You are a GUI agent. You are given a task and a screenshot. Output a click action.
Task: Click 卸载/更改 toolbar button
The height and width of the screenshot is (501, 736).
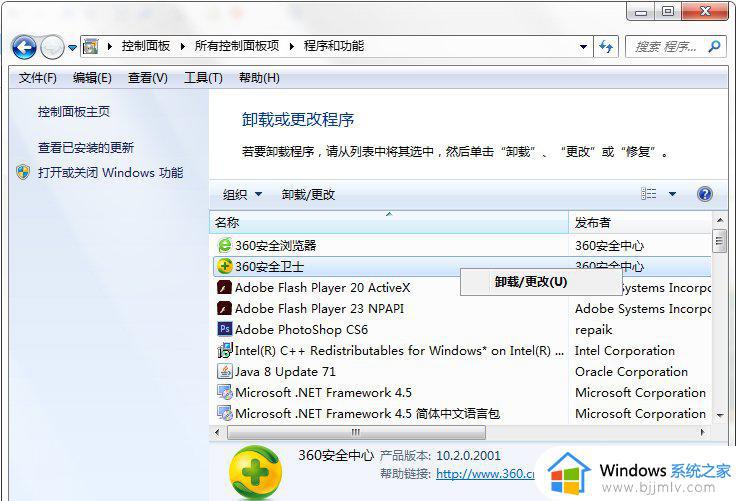pyautogui.click(x=308, y=194)
